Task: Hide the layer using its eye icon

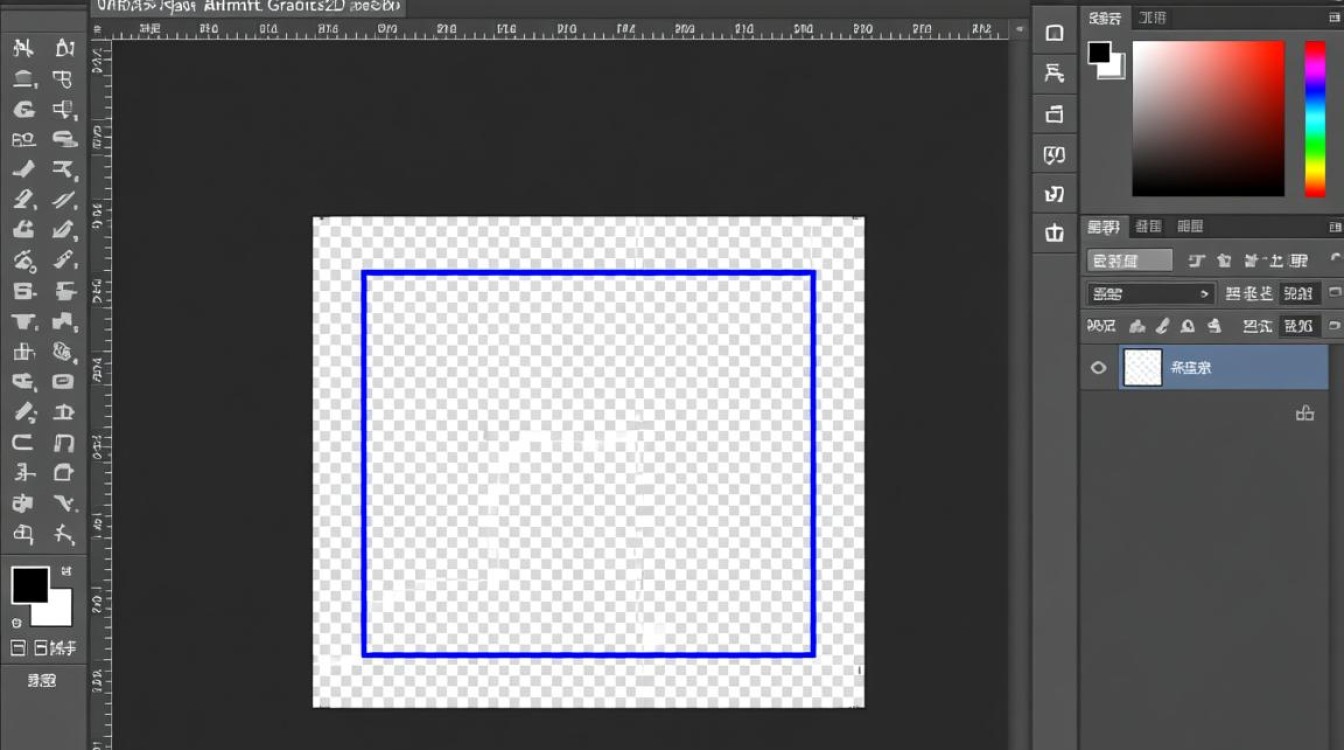Action: click(x=1098, y=368)
